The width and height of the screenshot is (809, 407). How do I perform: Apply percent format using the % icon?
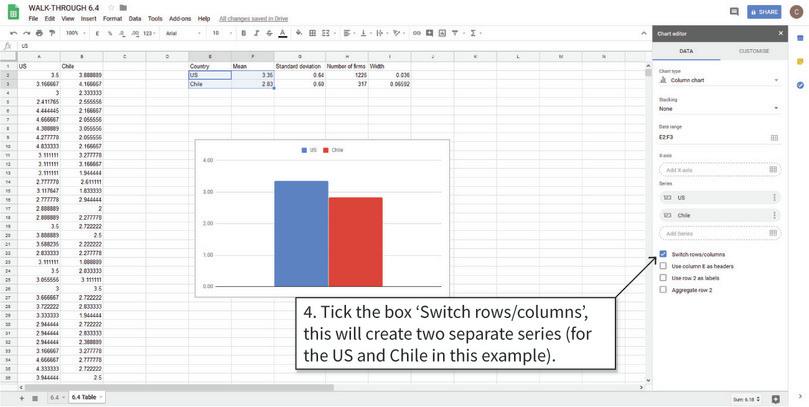tap(110, 33)
